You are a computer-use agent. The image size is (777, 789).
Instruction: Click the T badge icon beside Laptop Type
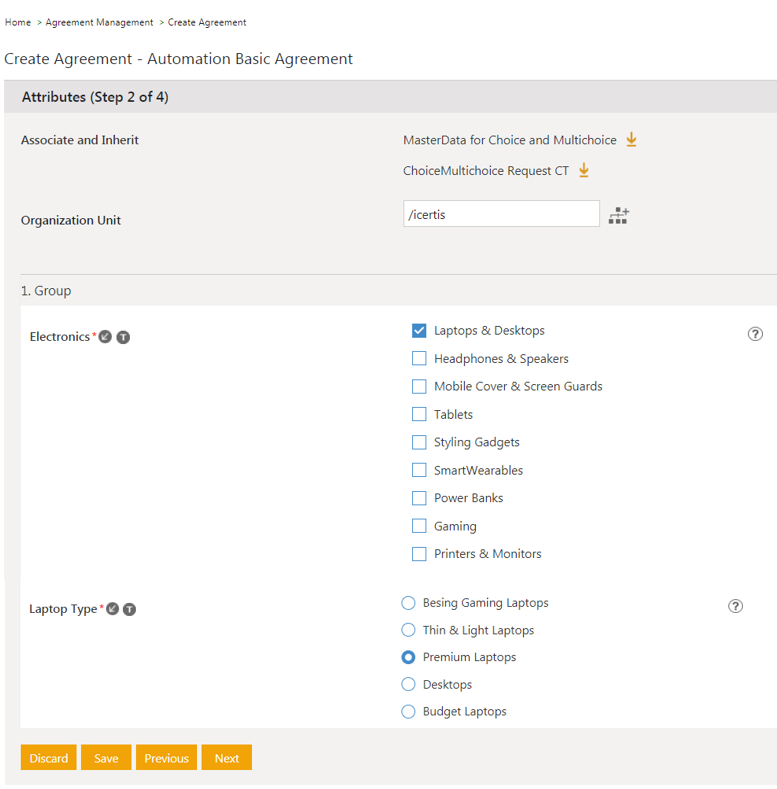click(x=129, y=609)
